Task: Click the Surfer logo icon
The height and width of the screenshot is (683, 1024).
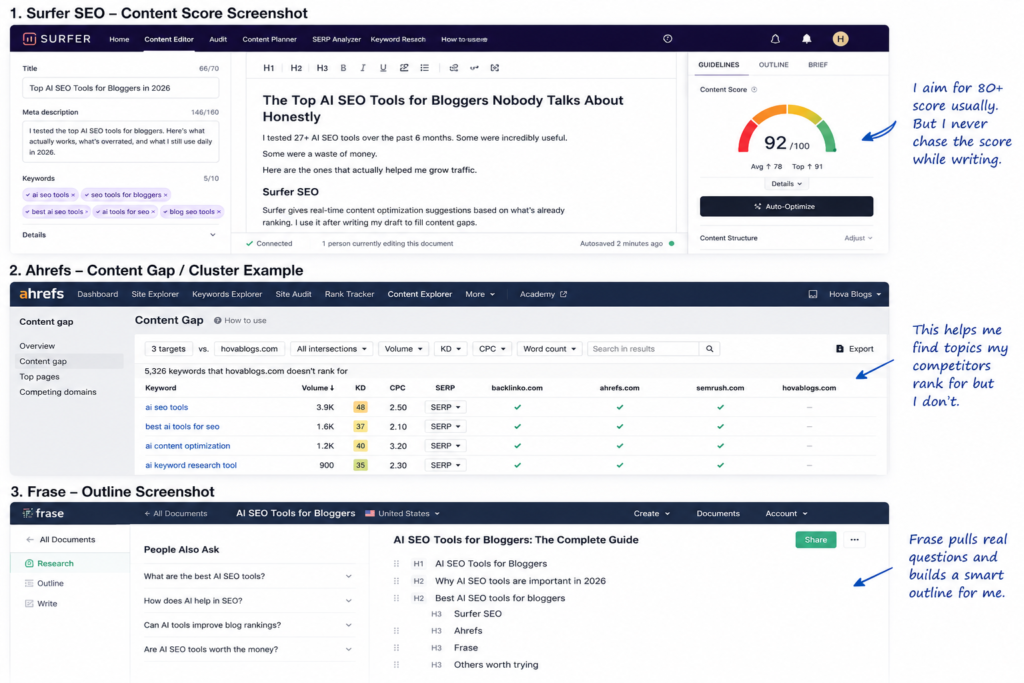Action: click(29, 39)
